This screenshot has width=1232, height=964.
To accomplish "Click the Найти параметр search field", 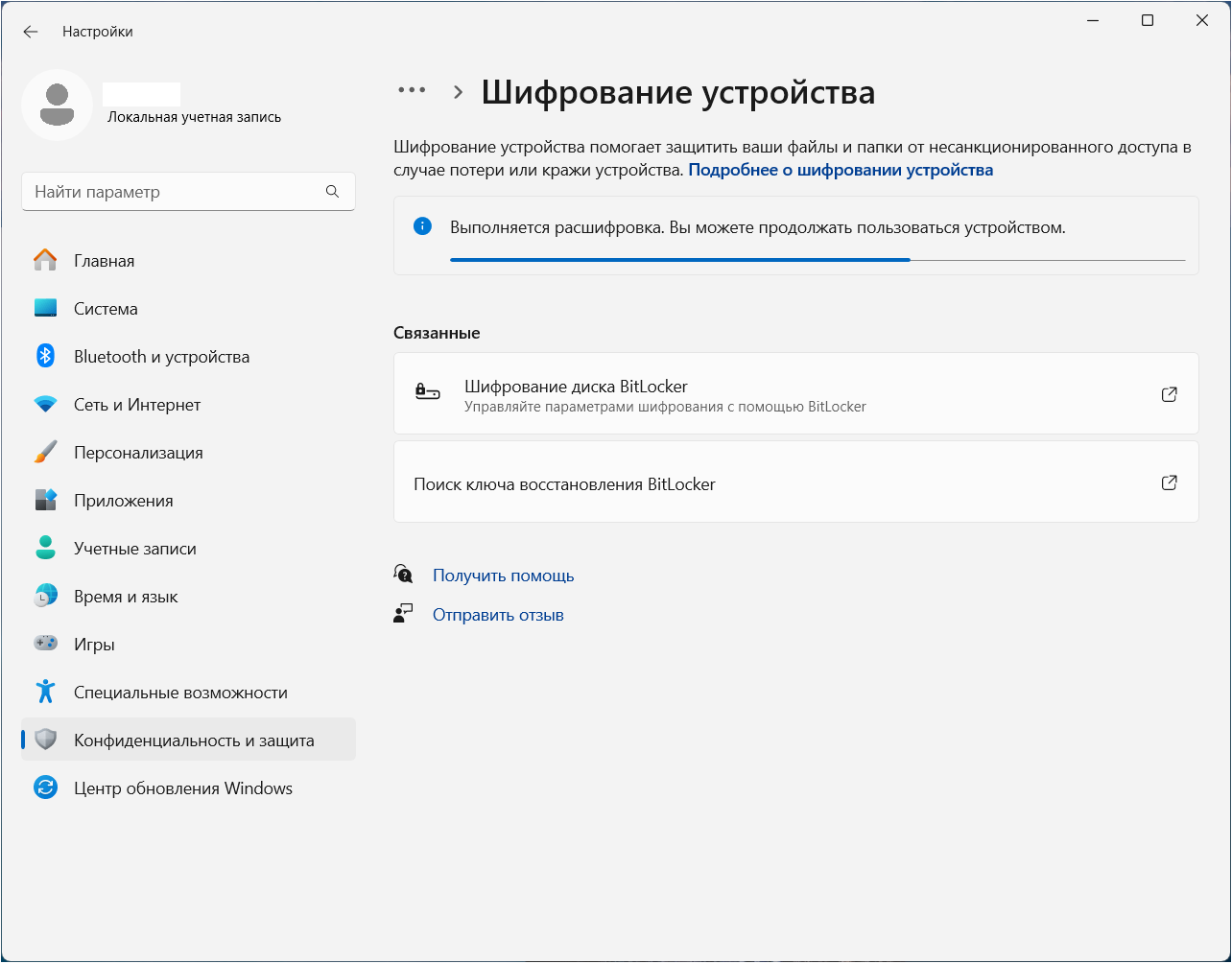I will pos(173,192).
